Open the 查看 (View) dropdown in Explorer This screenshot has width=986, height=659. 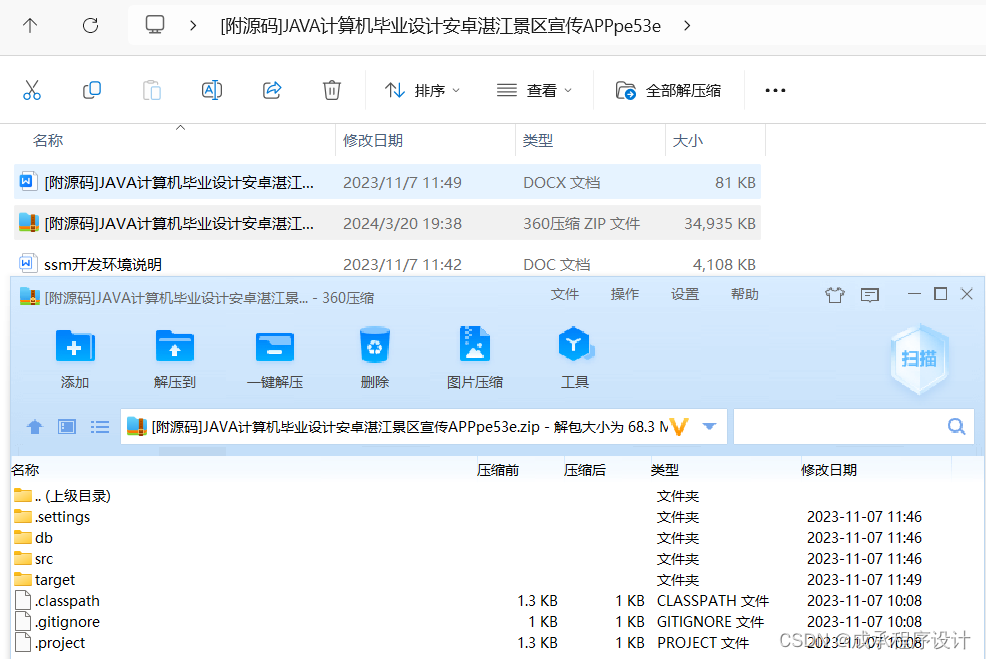click(534, 89)
